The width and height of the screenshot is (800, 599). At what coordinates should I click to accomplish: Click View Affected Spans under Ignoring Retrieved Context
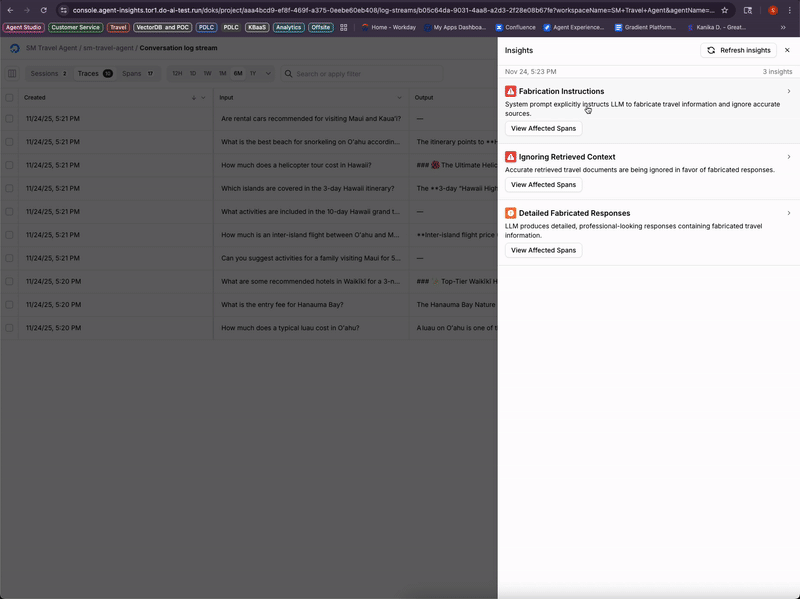point(542,184)
